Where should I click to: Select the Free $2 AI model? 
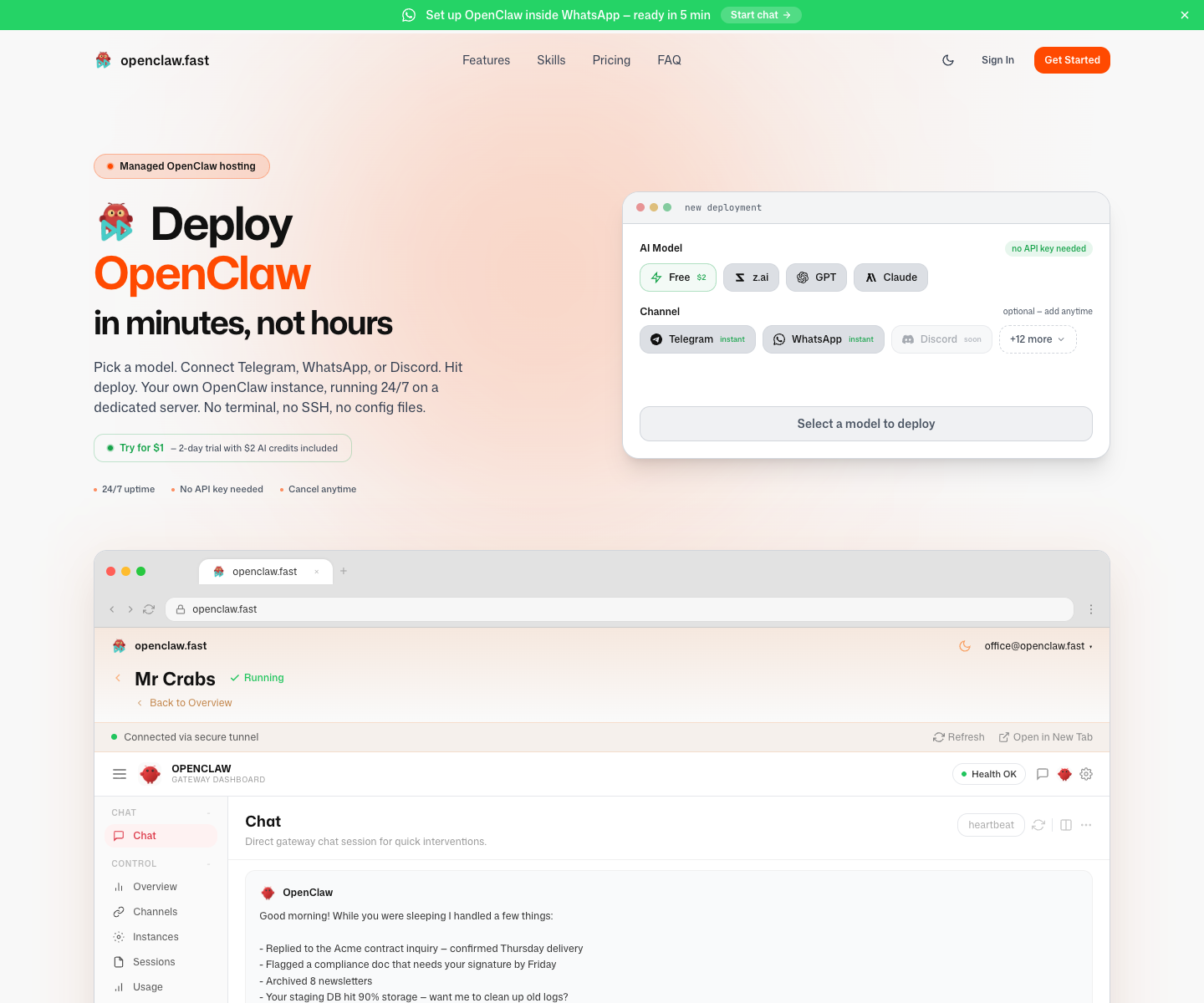click(x=678, y=277)
